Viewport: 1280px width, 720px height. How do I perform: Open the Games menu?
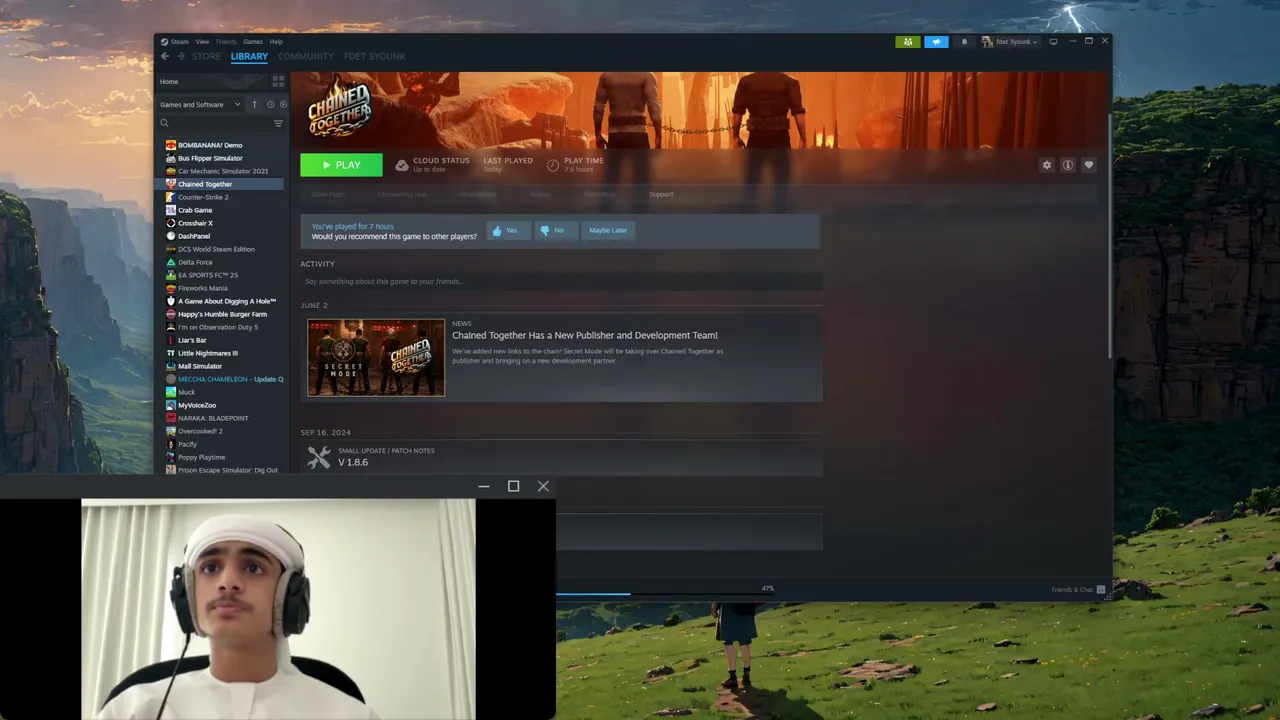click(253, 42)
